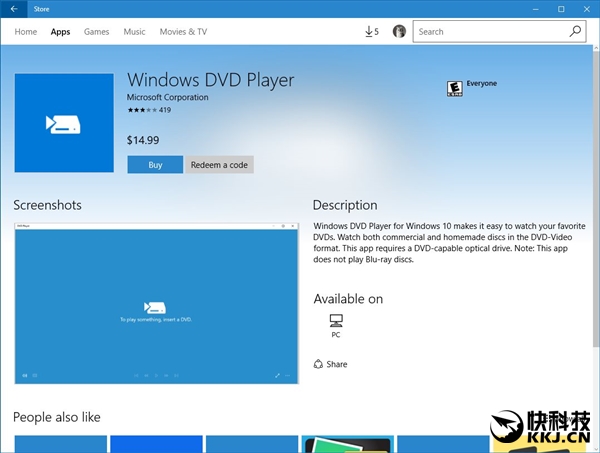
Task: Click the Screenshots heading
Action: [x=47, y=205]
